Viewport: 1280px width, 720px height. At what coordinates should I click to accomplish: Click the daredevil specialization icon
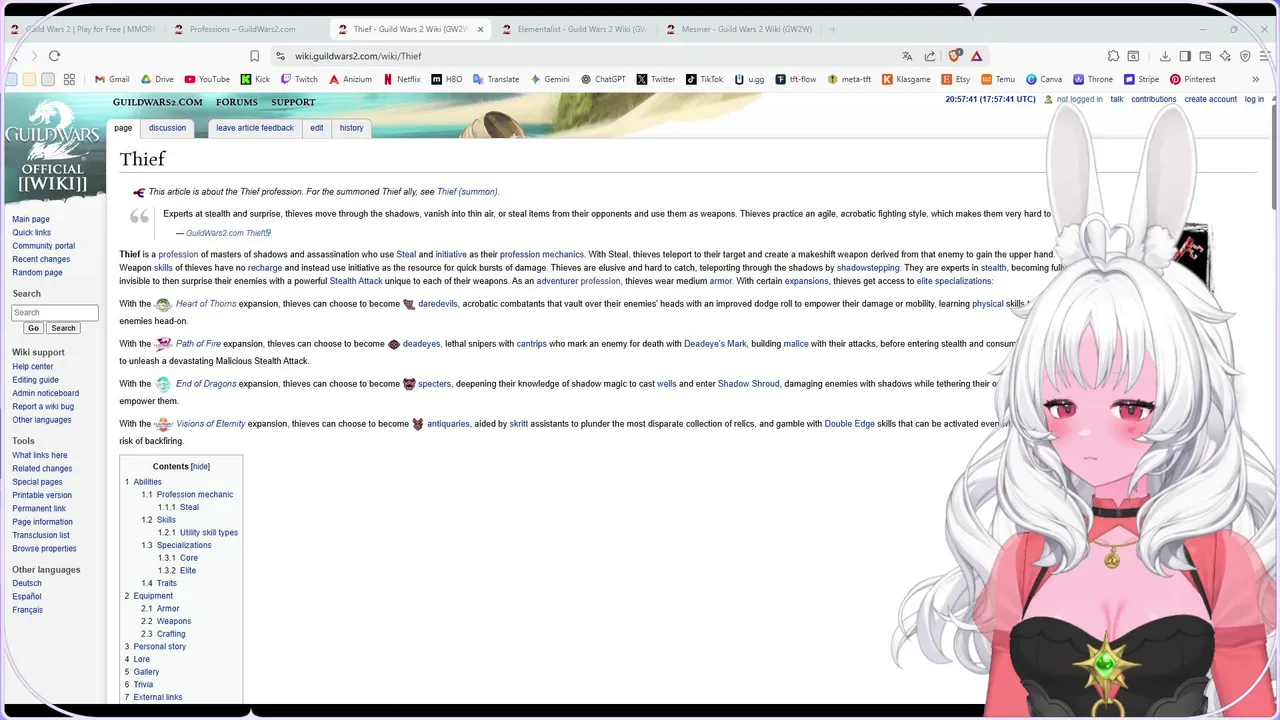click(x=409, y=304)
